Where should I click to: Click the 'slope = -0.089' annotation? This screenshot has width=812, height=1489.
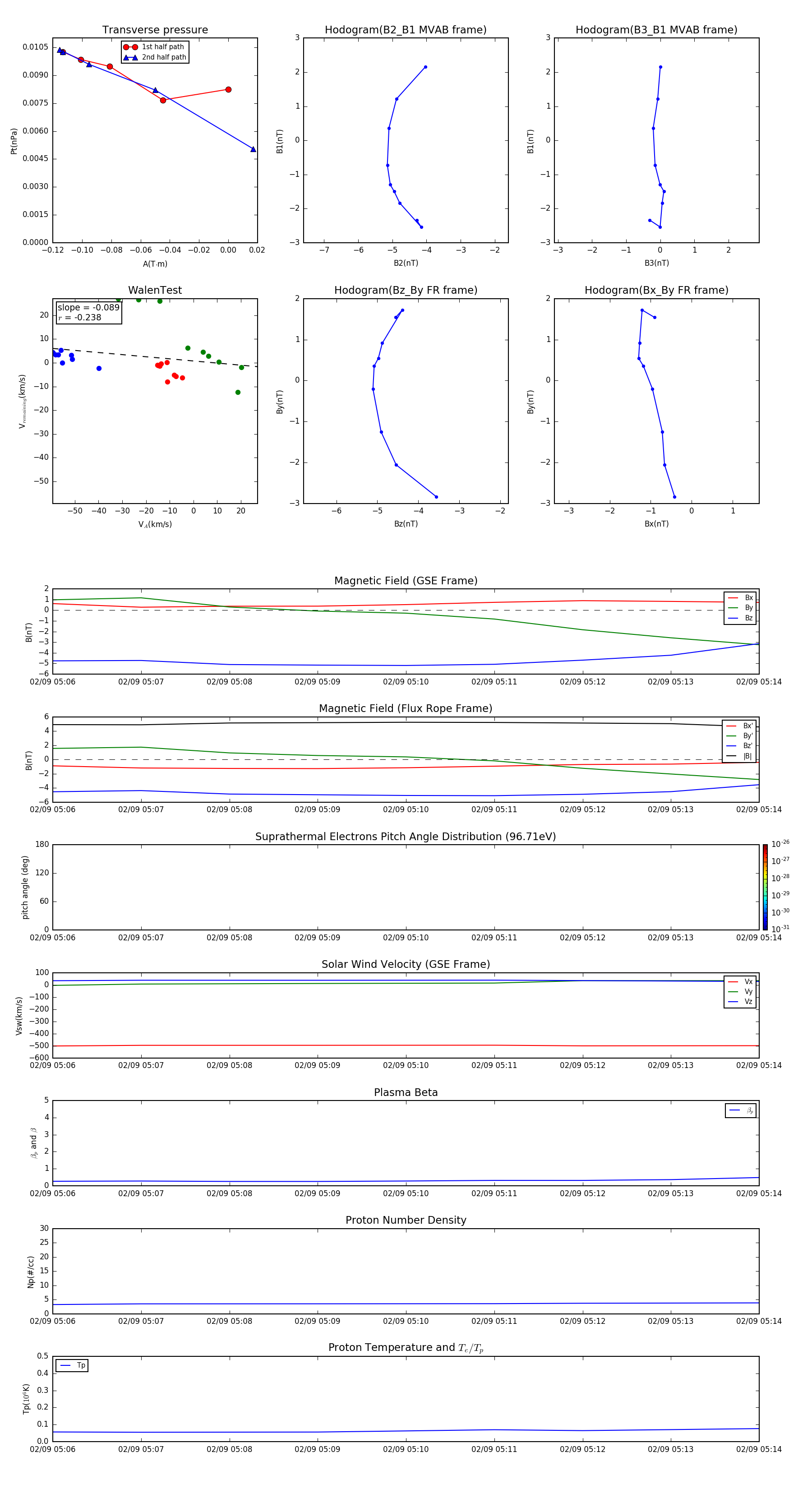[88, 308]
